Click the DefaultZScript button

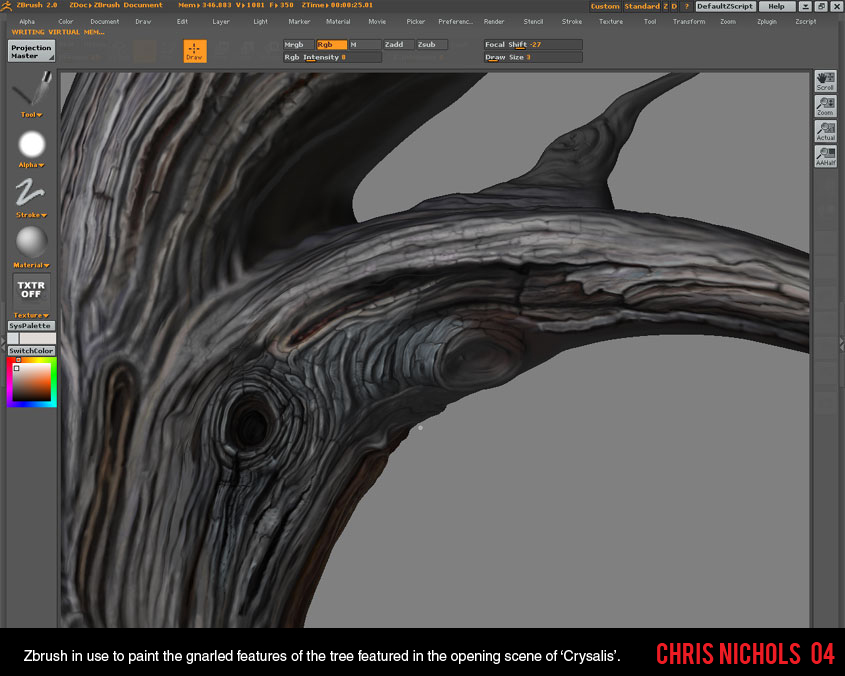click(x=725, y=6)
